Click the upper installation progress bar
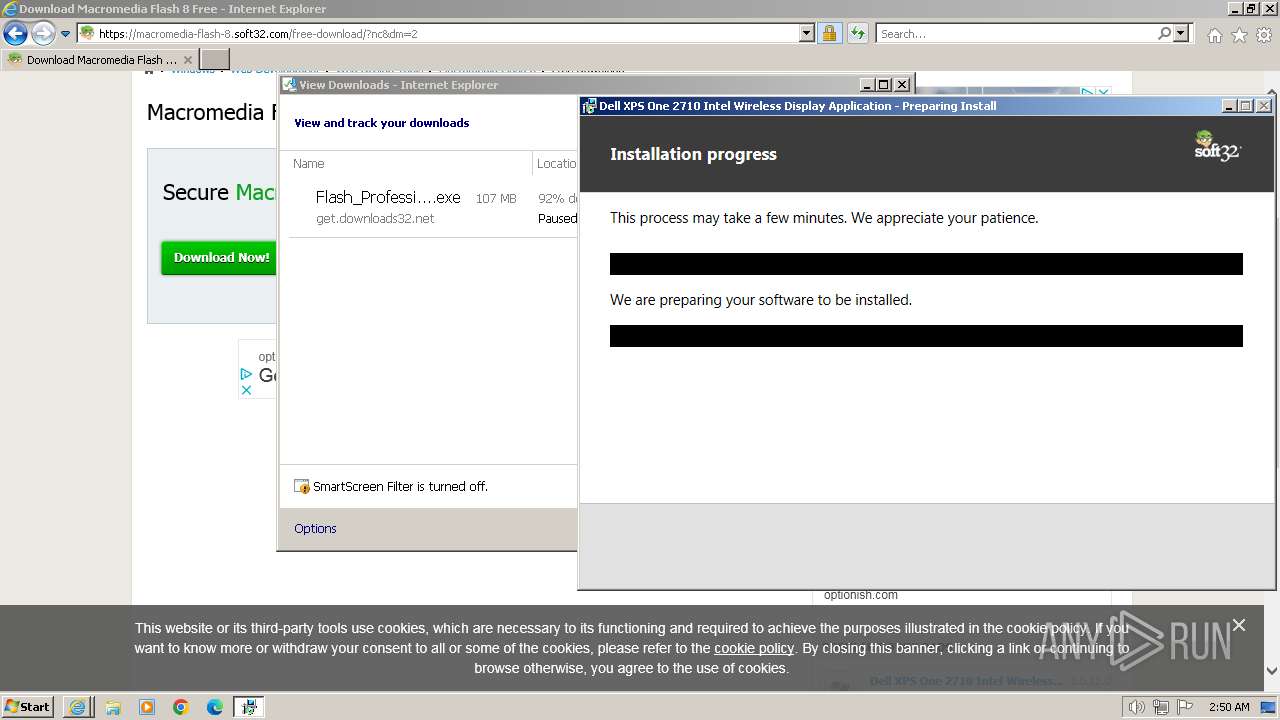Viewport: 1280px width, 720px height. pos(926,264)
